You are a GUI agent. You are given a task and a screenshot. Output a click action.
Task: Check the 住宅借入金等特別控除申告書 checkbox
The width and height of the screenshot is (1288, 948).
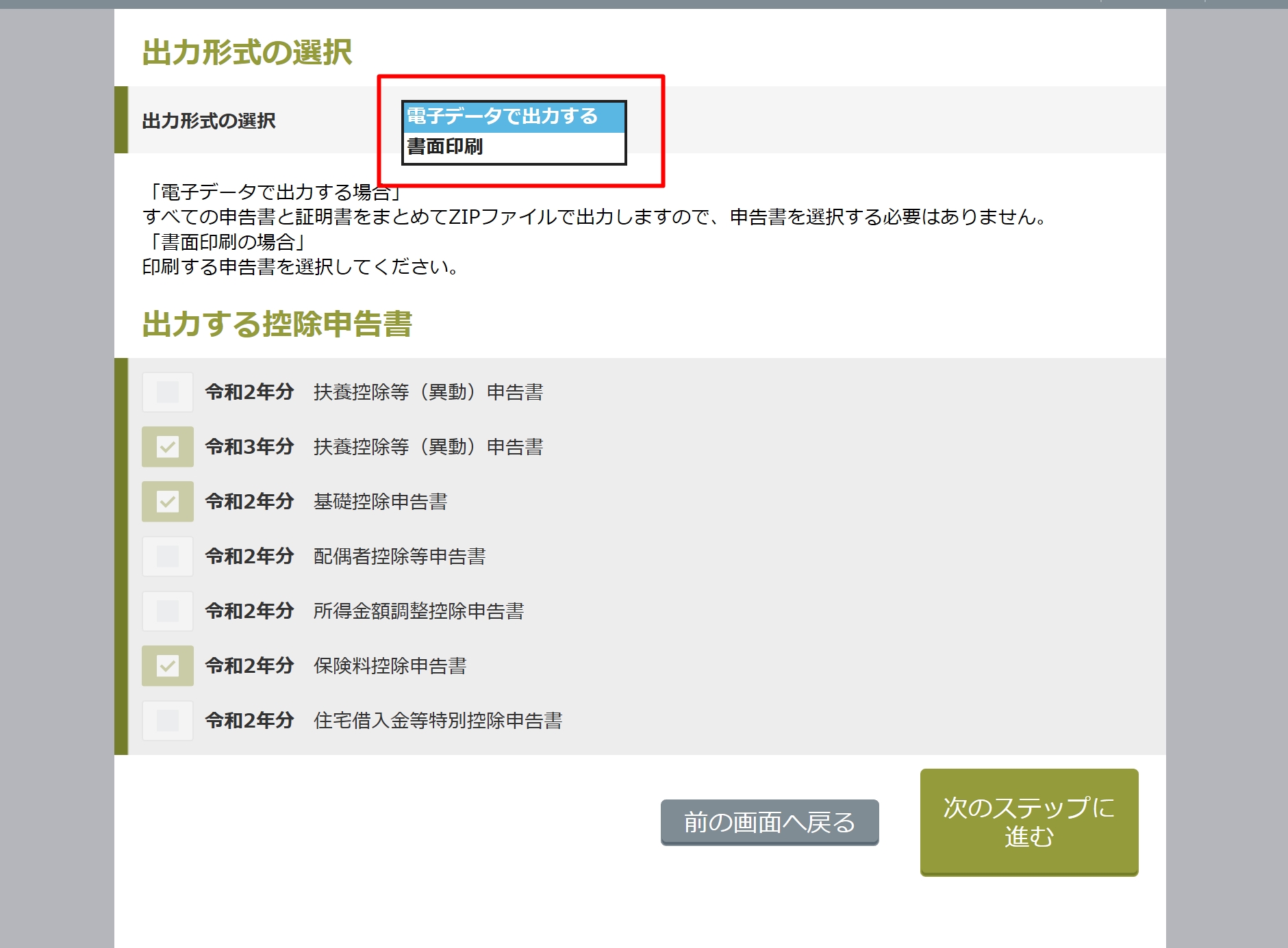[x=168, y=721]
